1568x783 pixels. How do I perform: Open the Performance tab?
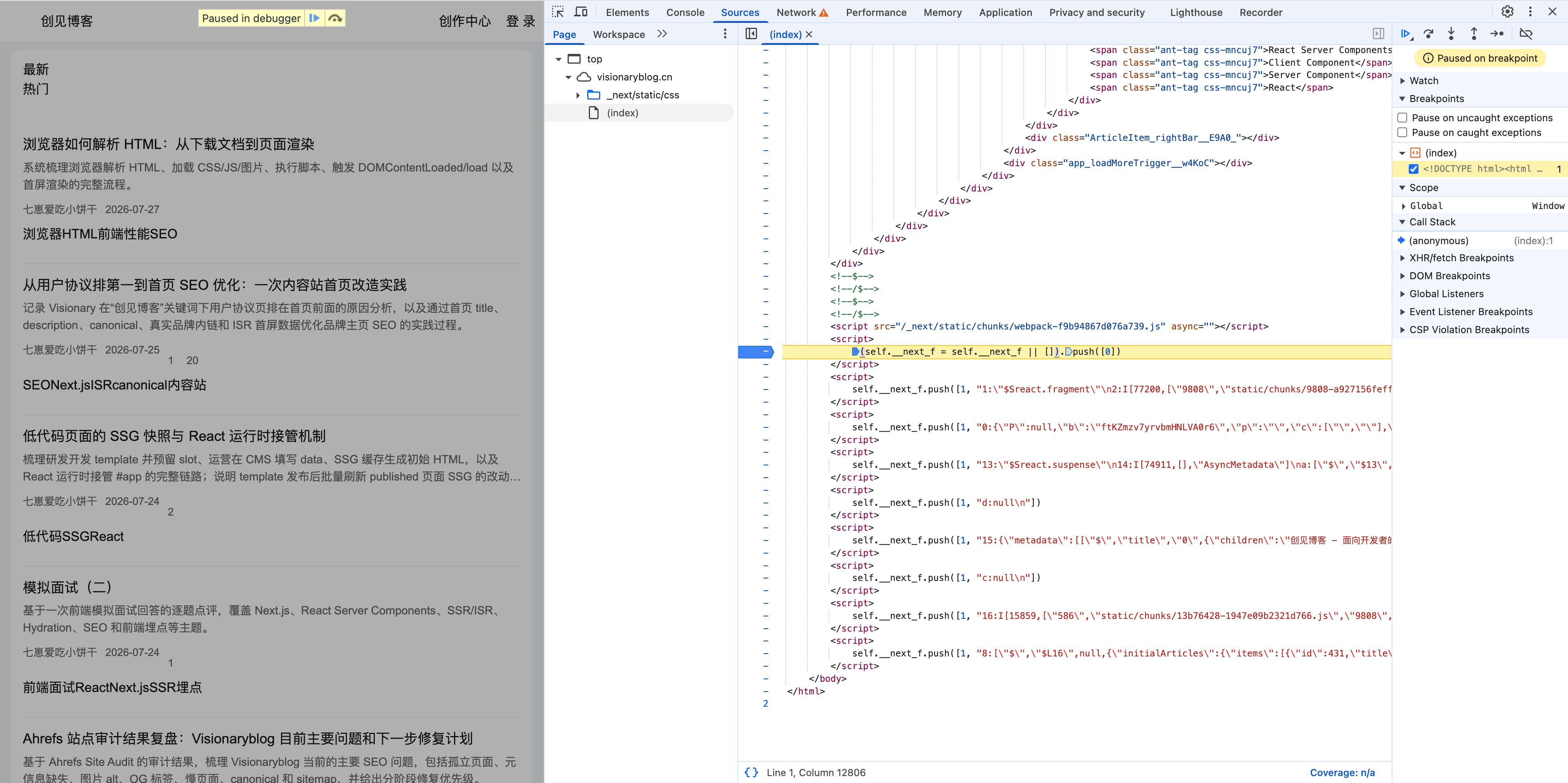pyautogui.click(x=876, y=12)
